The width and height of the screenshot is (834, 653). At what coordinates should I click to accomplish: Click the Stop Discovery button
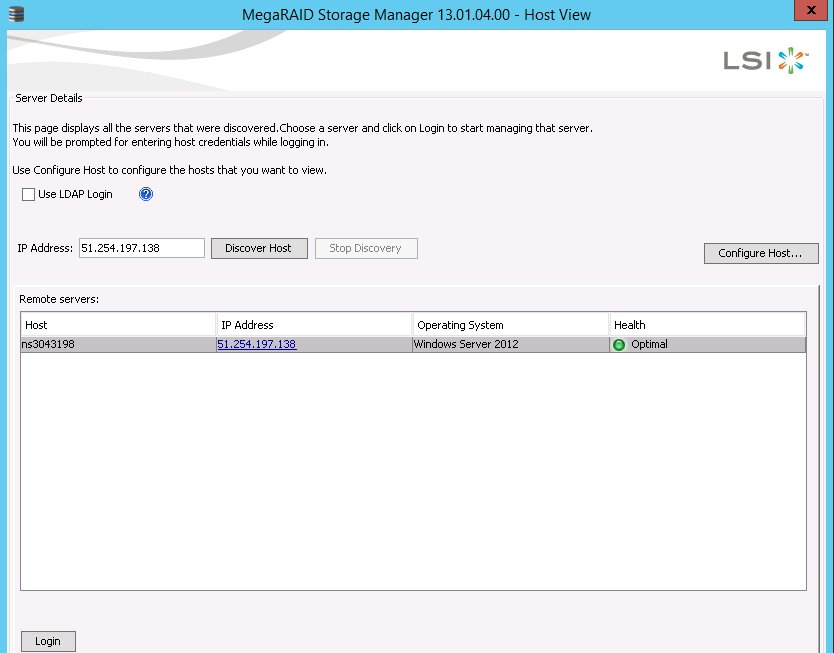365,248
